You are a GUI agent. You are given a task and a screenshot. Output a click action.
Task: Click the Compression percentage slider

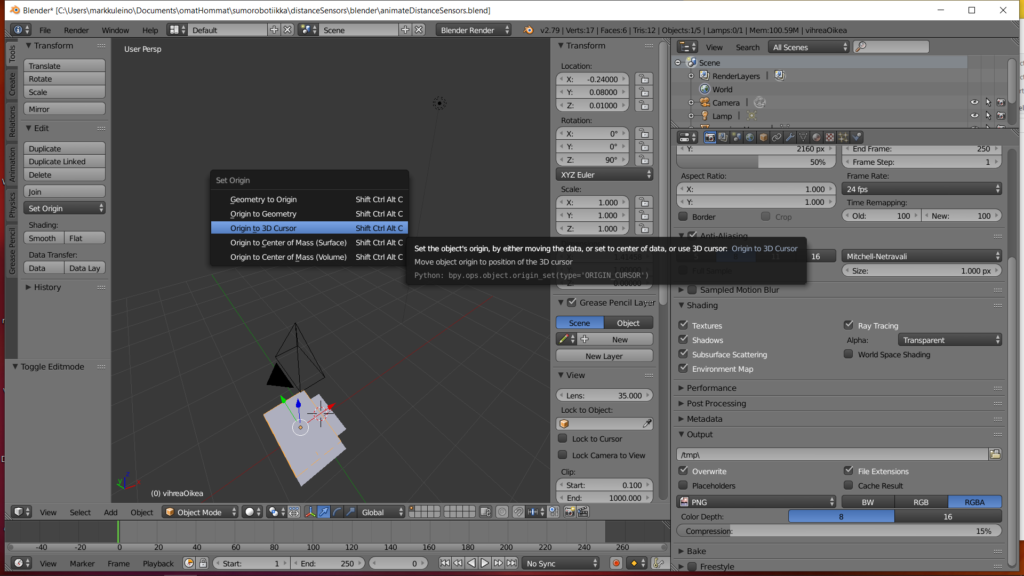tap(838, 531)
